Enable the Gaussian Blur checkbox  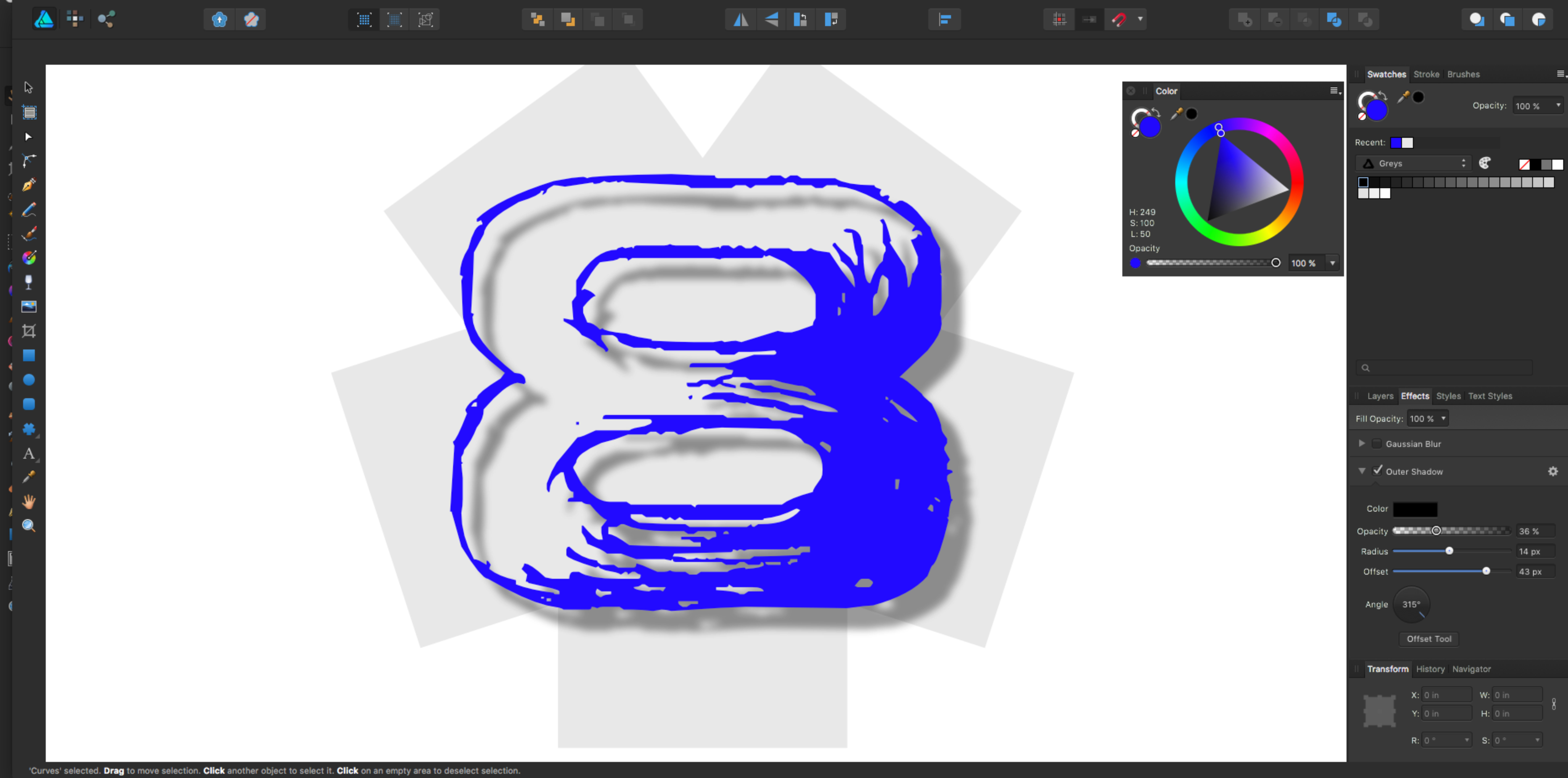[x=1377, y=444]
